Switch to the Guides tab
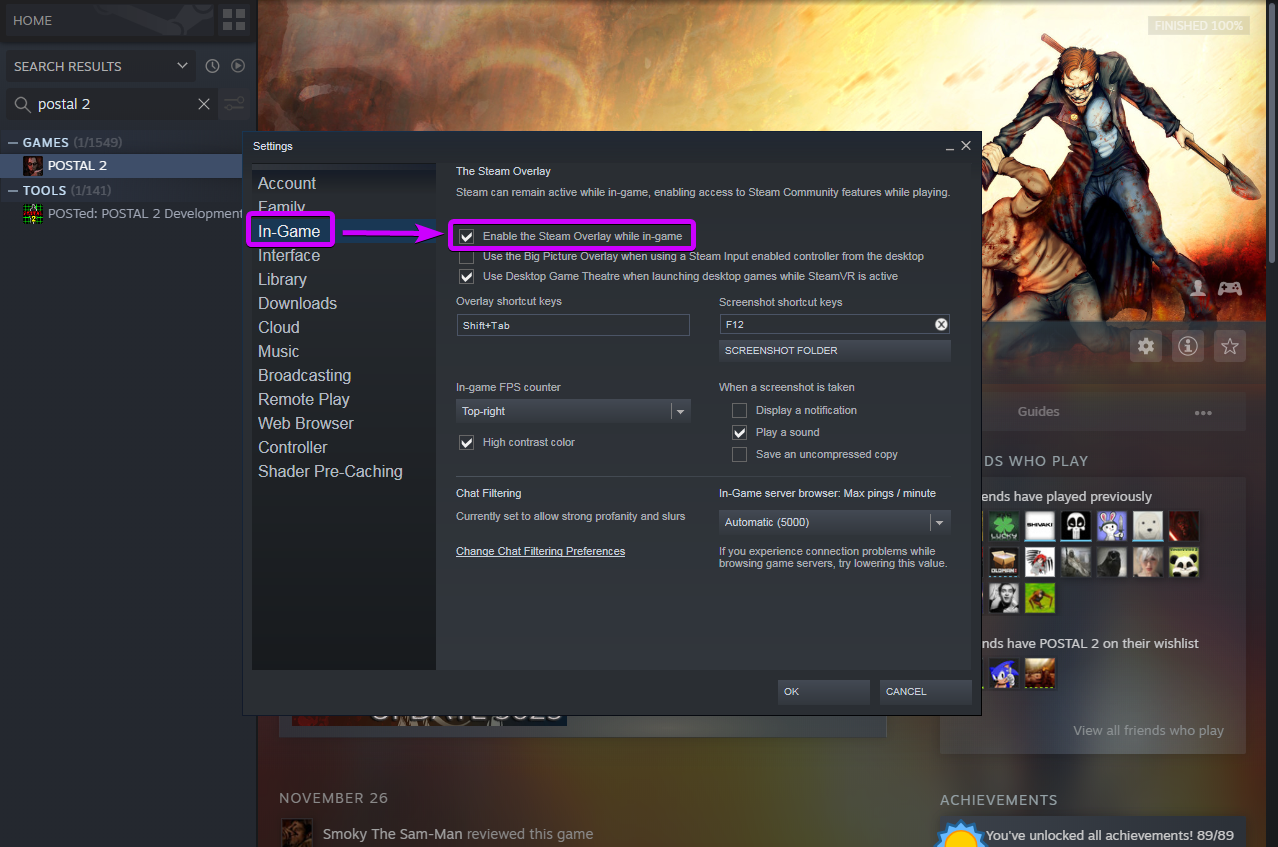This screenshot has height=847, width=1278. click(1038, 412)
